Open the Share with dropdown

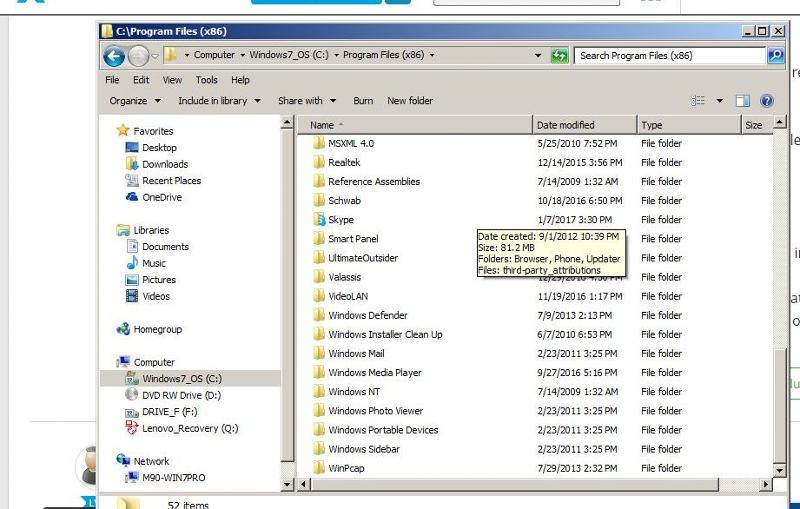tap(307, 101)
